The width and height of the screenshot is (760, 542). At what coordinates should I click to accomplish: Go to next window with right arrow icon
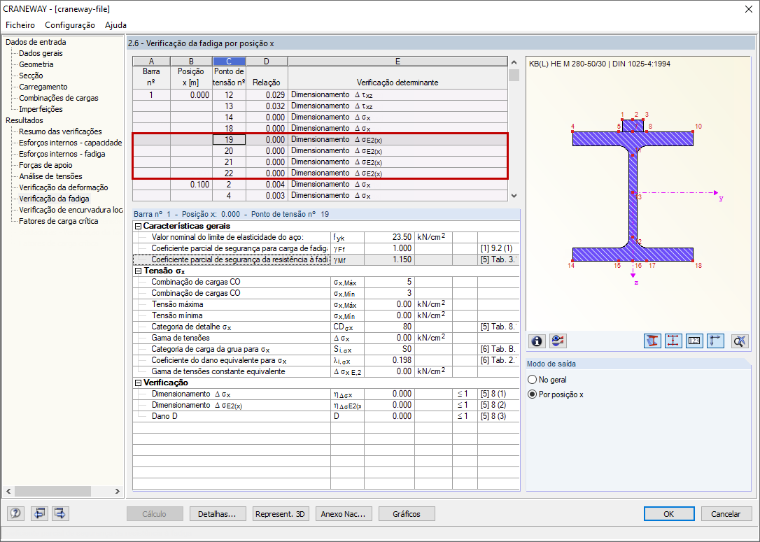pyautogui.click(x=61, y=513)
